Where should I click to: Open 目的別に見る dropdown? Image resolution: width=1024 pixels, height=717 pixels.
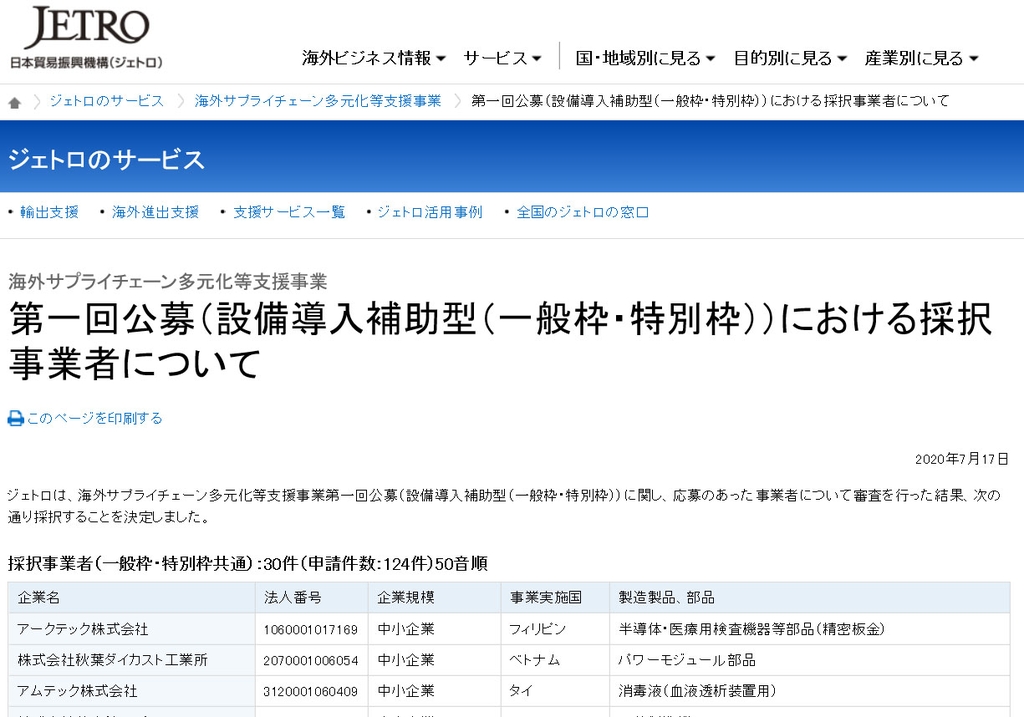click(x=790, y=58)
